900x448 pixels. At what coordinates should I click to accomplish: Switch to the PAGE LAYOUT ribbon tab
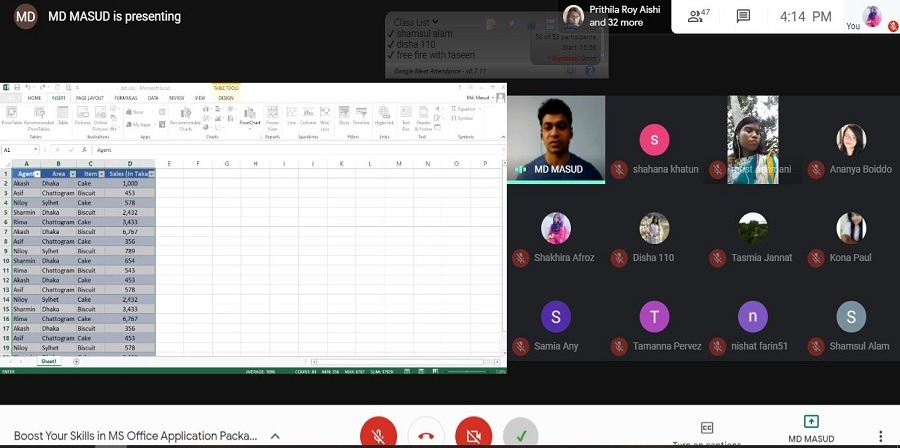[x=90, y=98]
